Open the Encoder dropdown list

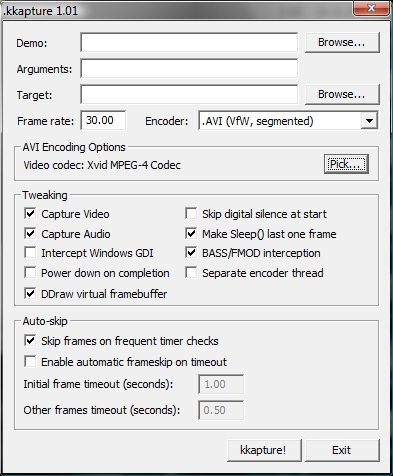point(369,121)
